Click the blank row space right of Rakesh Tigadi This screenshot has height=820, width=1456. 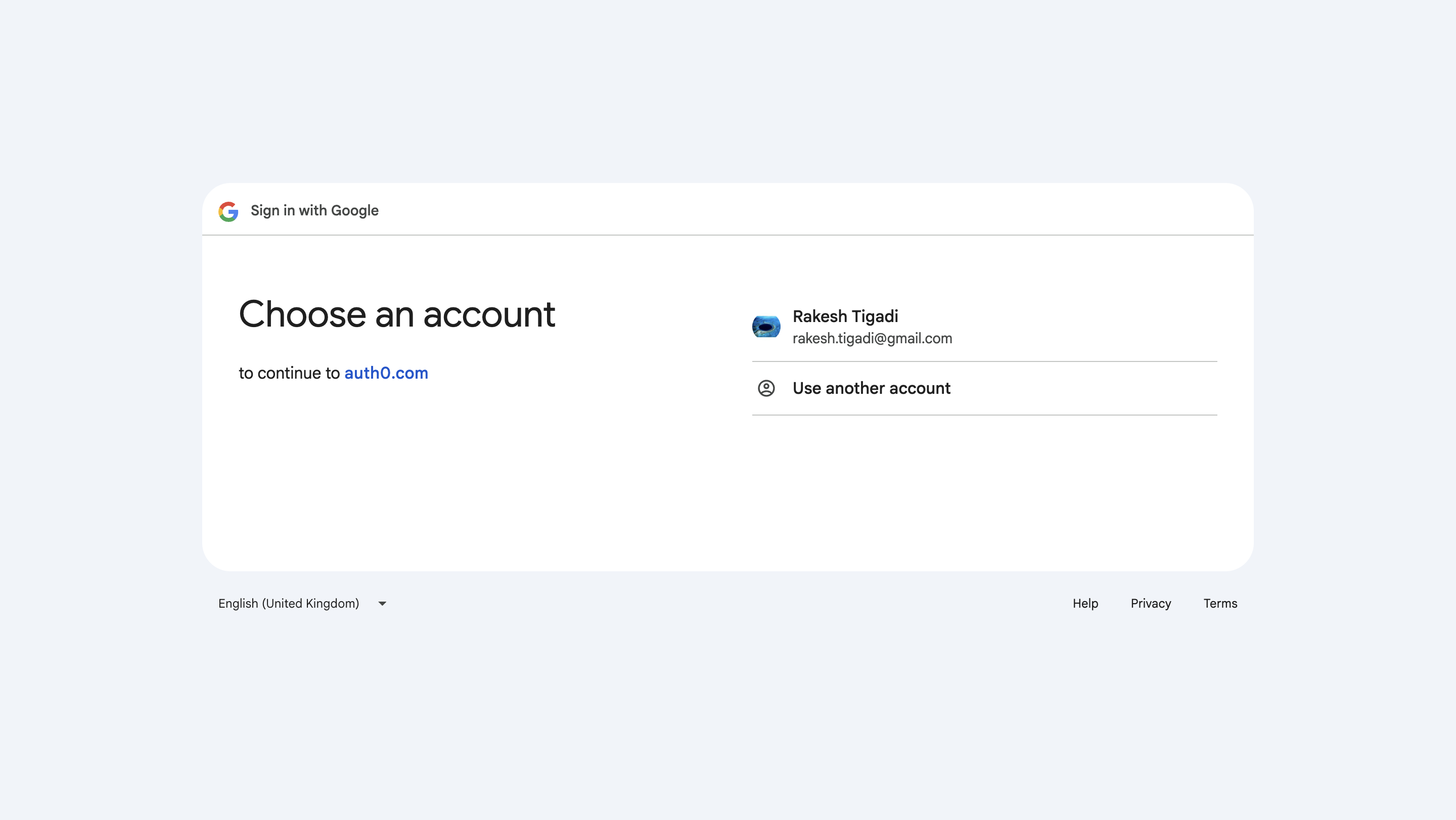(x=1102, y=327)
